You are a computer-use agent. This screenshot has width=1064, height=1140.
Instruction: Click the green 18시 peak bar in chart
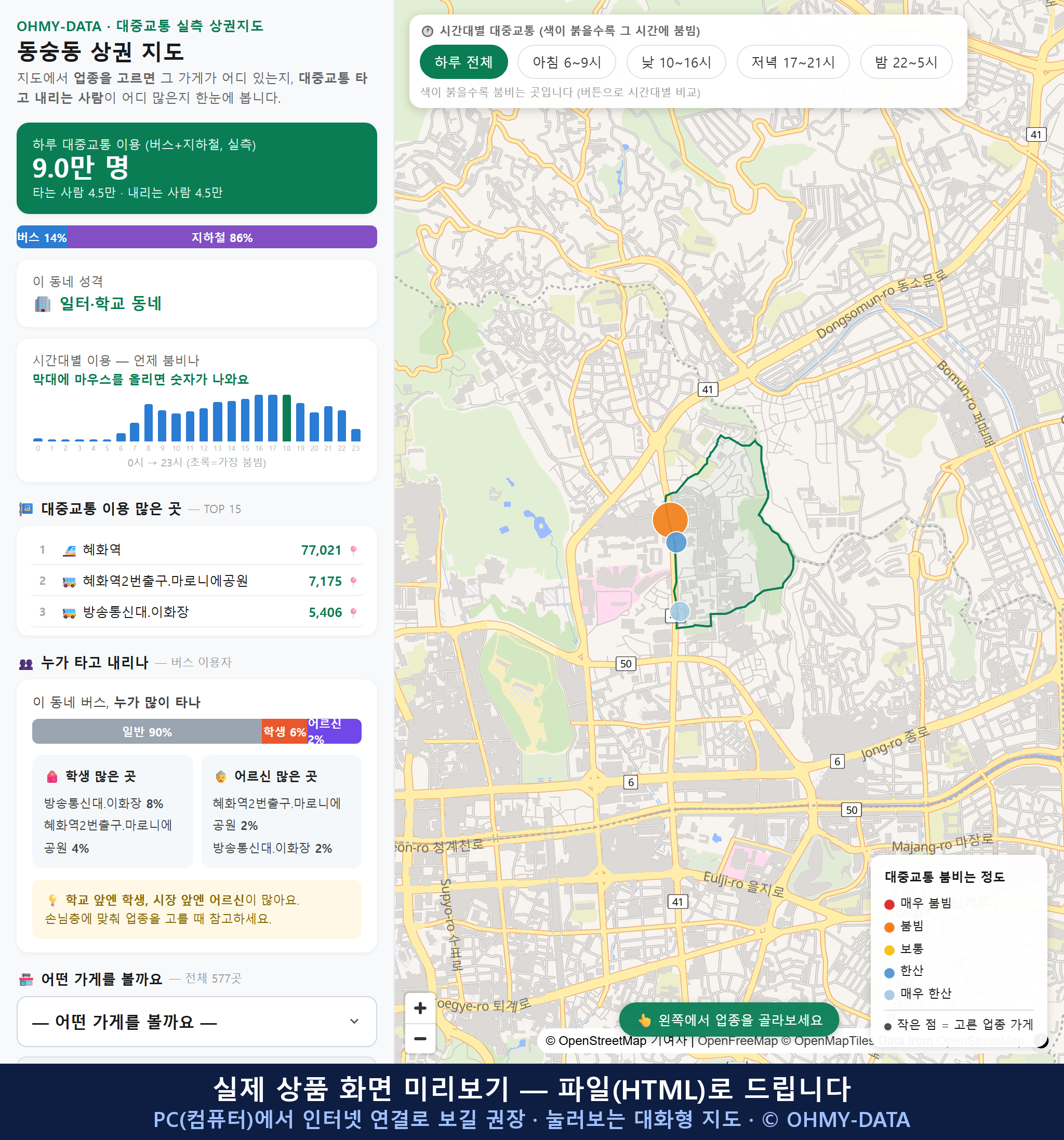point(287,418)
